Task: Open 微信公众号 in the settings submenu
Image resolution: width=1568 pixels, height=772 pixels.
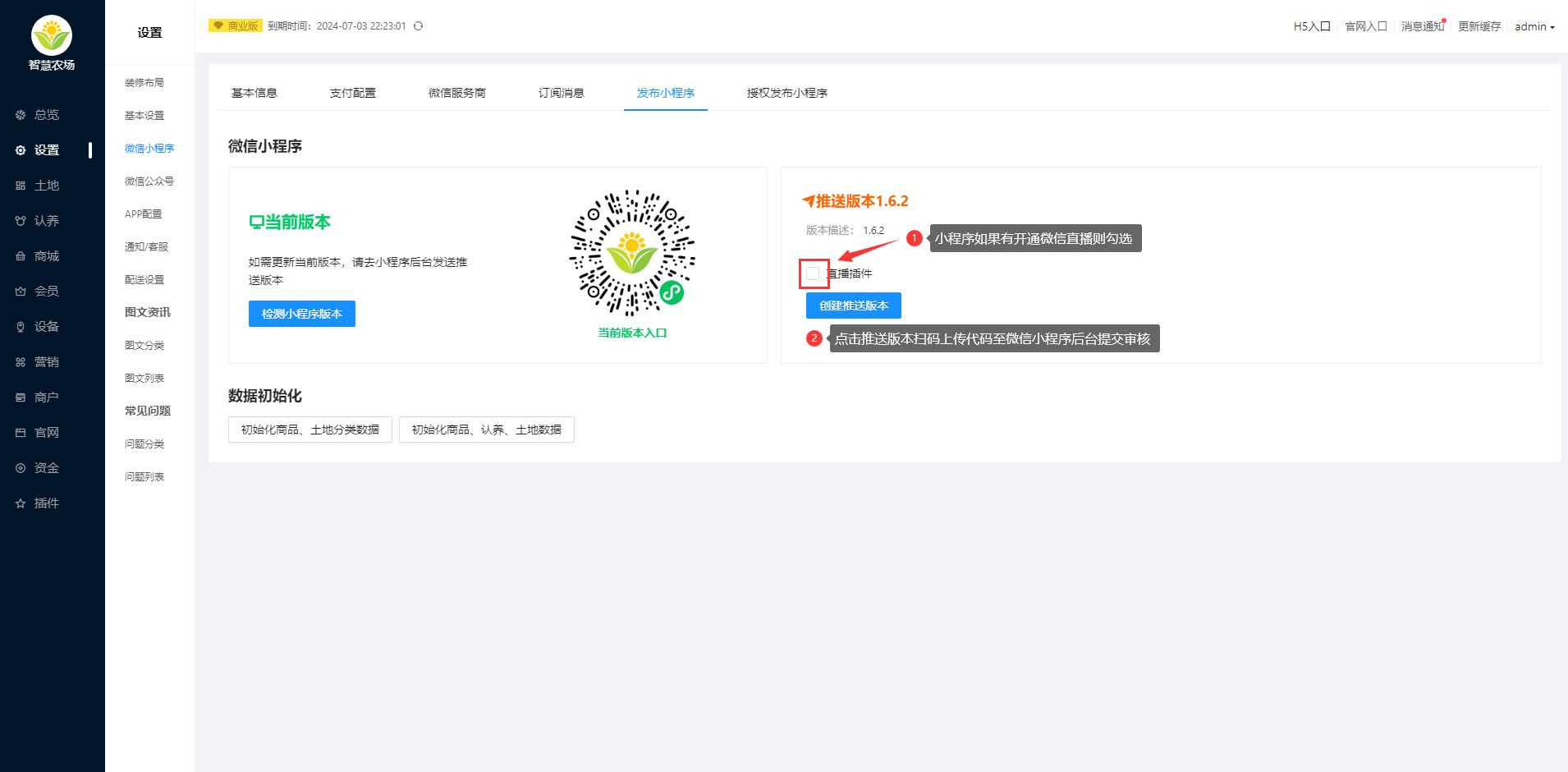Action: [x=149, y=182]
